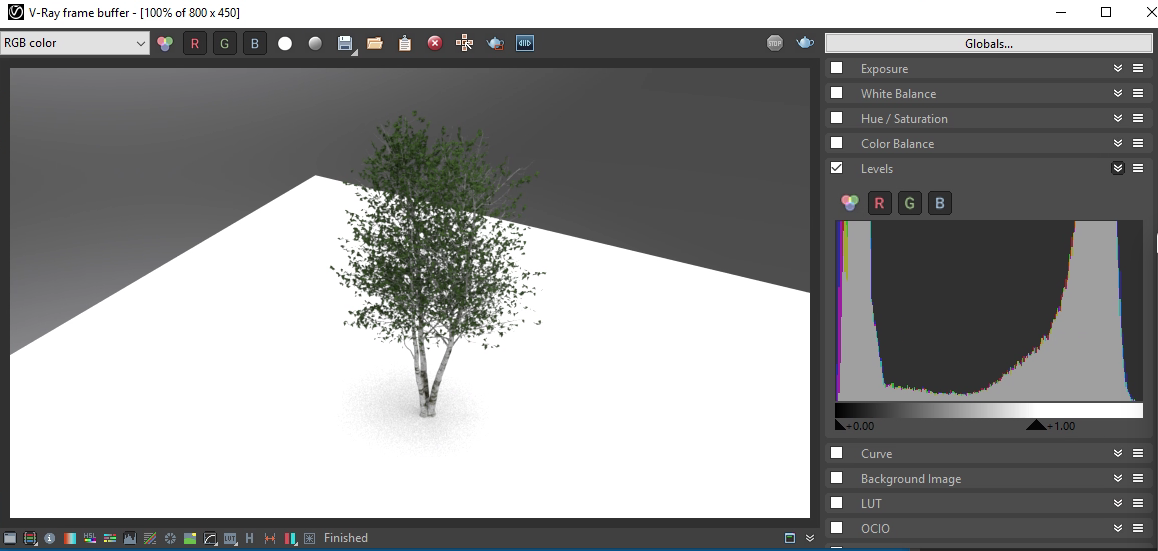Switch to alpha channel white circle
The height and width of the screenshot is (551, 1158).
coord(285,44)
